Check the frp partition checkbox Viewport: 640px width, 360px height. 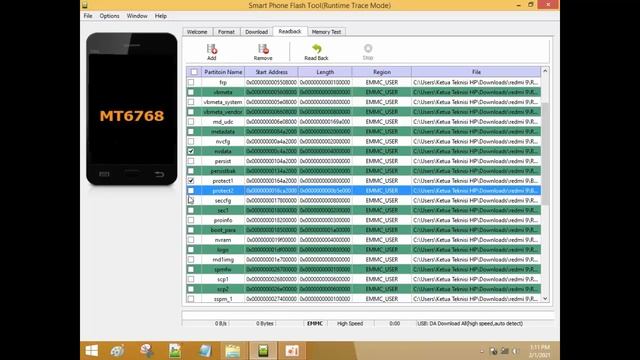(191, 82)
